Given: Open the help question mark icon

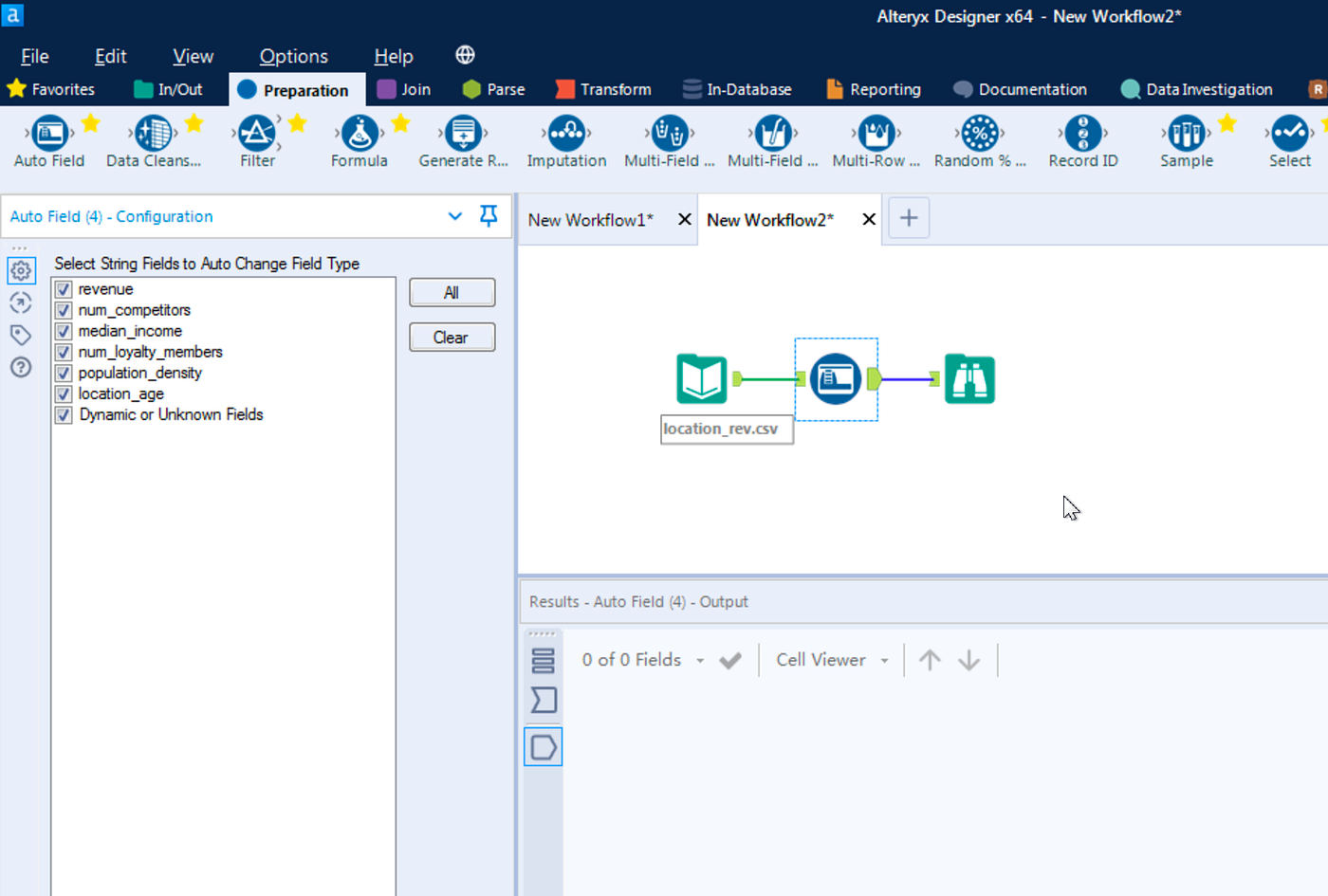Looking at the screenshot, I should [x=21, y=367].
